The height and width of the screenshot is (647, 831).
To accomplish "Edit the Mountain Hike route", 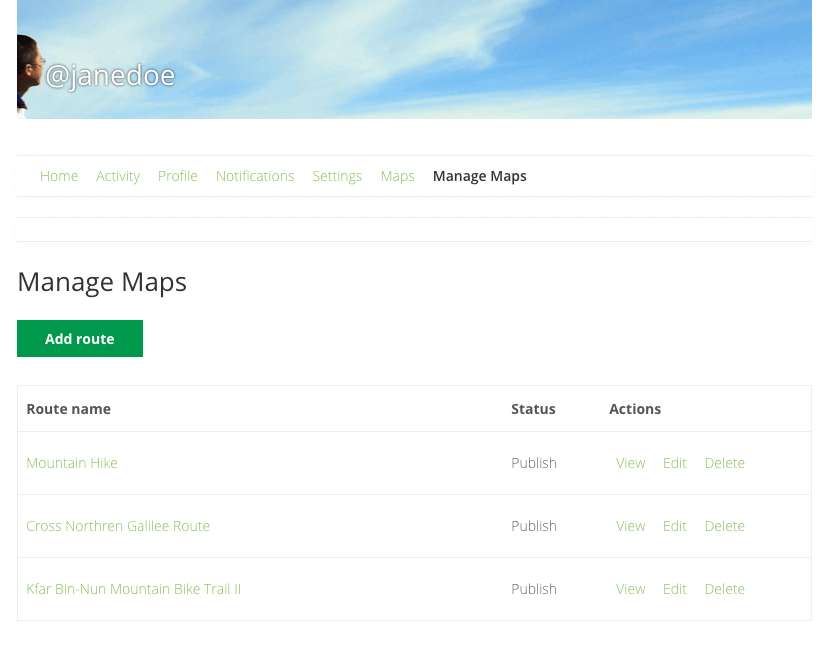I will pyautogui.click(x=674, y=463).
